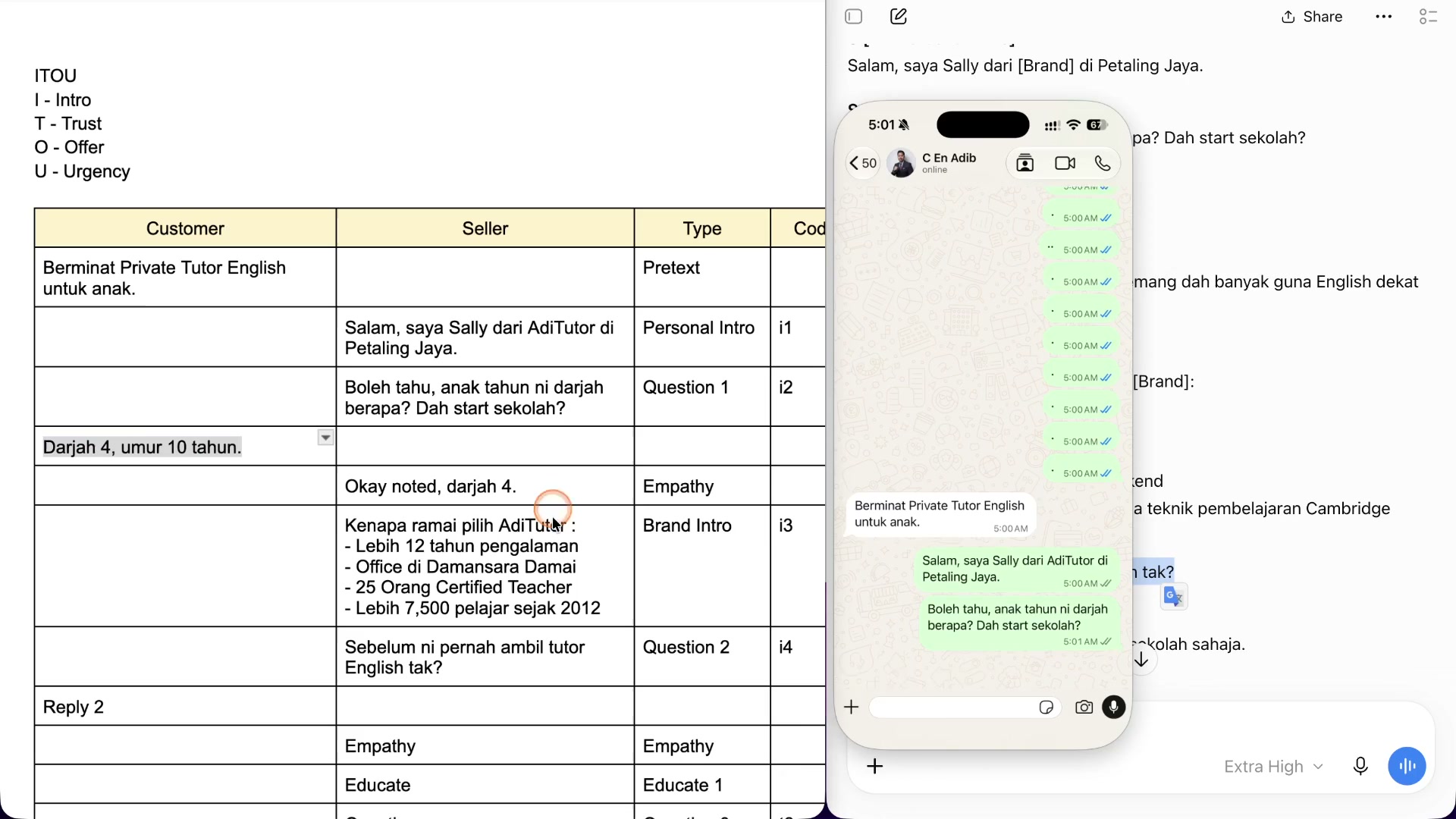Image resolution: width=1456 pixels, height=819 pixels.
Task: Add attachment with plus in chat composer
Action: point(875,767)
